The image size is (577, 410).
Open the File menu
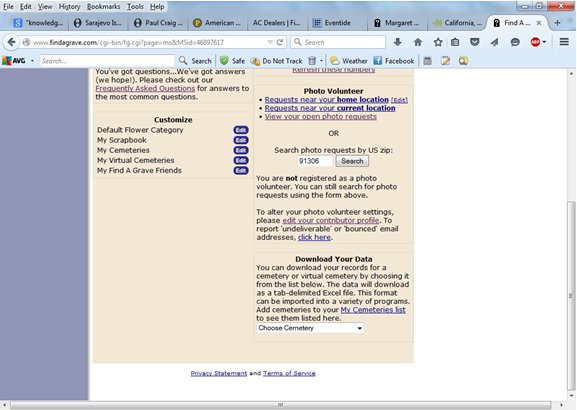click(x=8, y=7)
